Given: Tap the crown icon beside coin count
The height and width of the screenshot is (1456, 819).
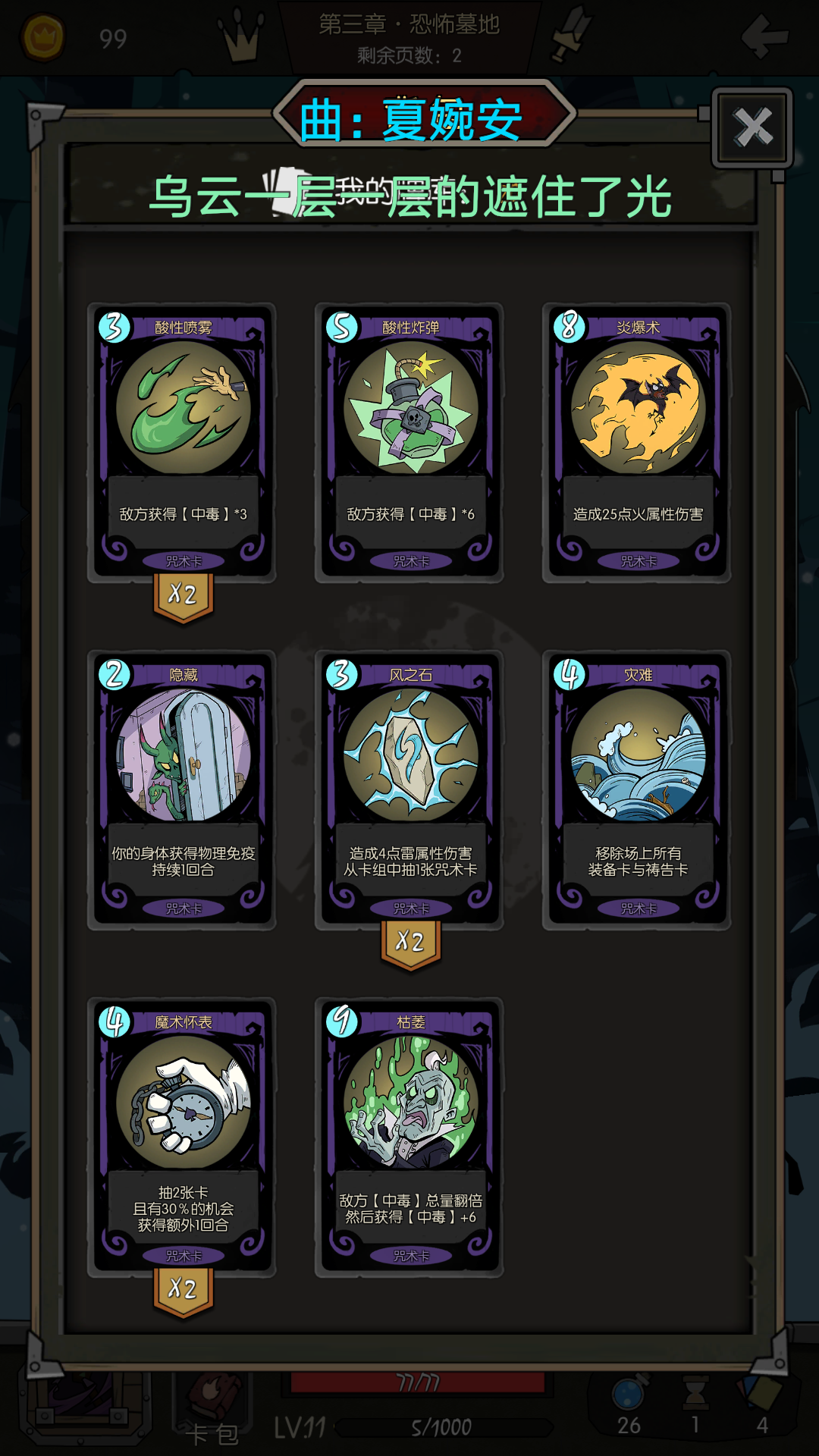Looking at the screenshot, I should click(241, 36).
